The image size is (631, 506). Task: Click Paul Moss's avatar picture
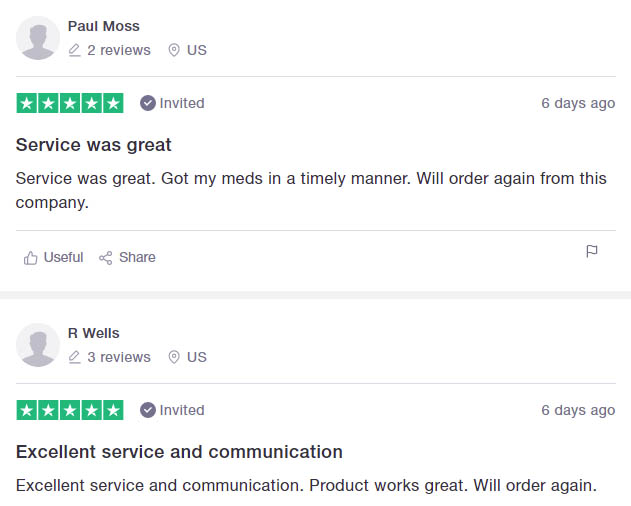tap(38, 38)
